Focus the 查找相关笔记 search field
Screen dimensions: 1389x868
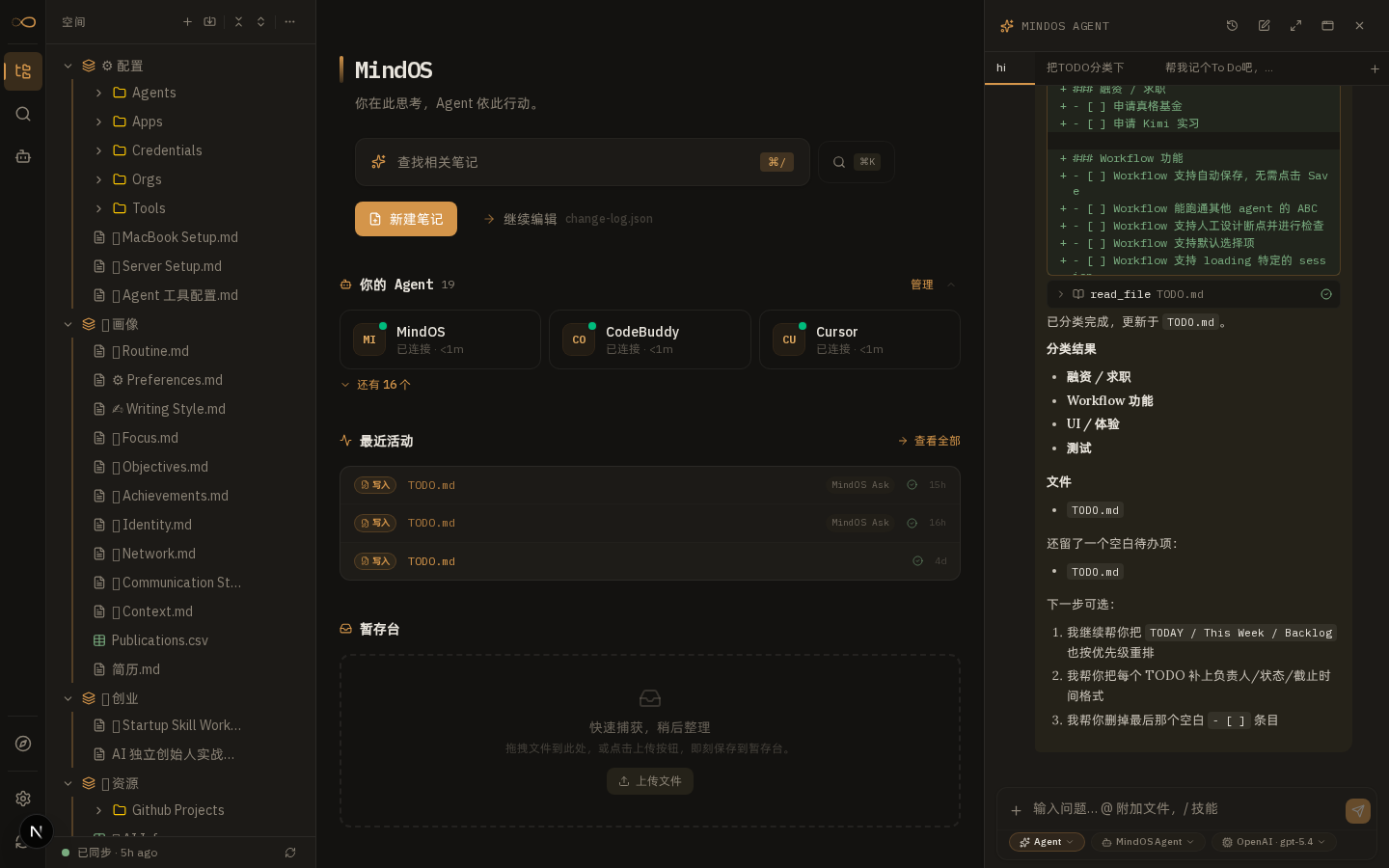583,162
